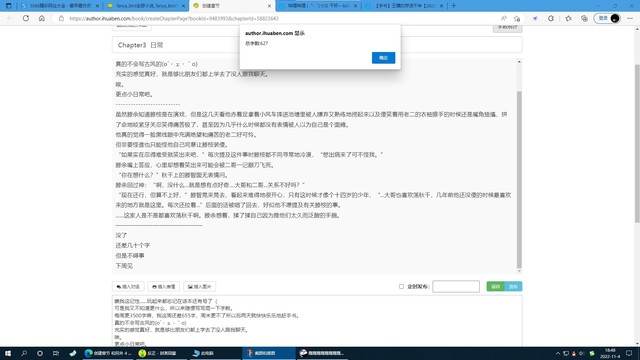Open the Windows Start menu
This screenshot has width=640, height=360.
pos(8,353)
